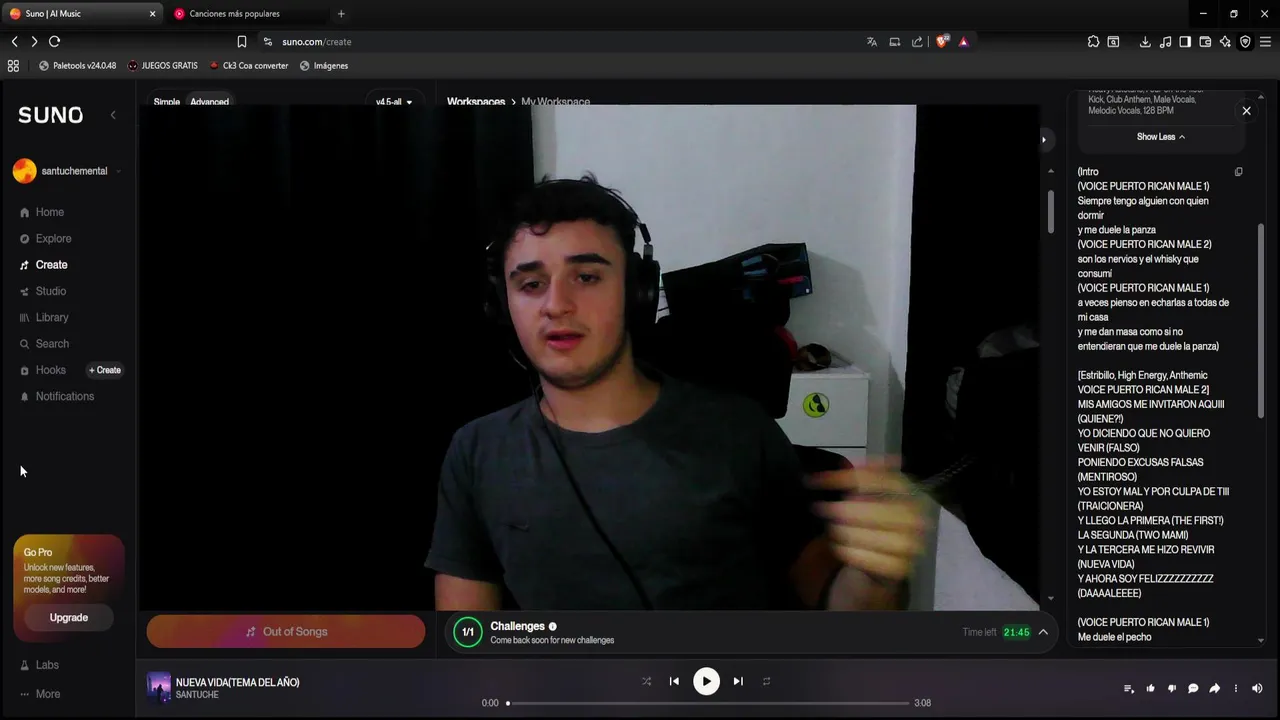Toggle shuffle in the player bar
1280x720 pixels.
tap(646, 681)
